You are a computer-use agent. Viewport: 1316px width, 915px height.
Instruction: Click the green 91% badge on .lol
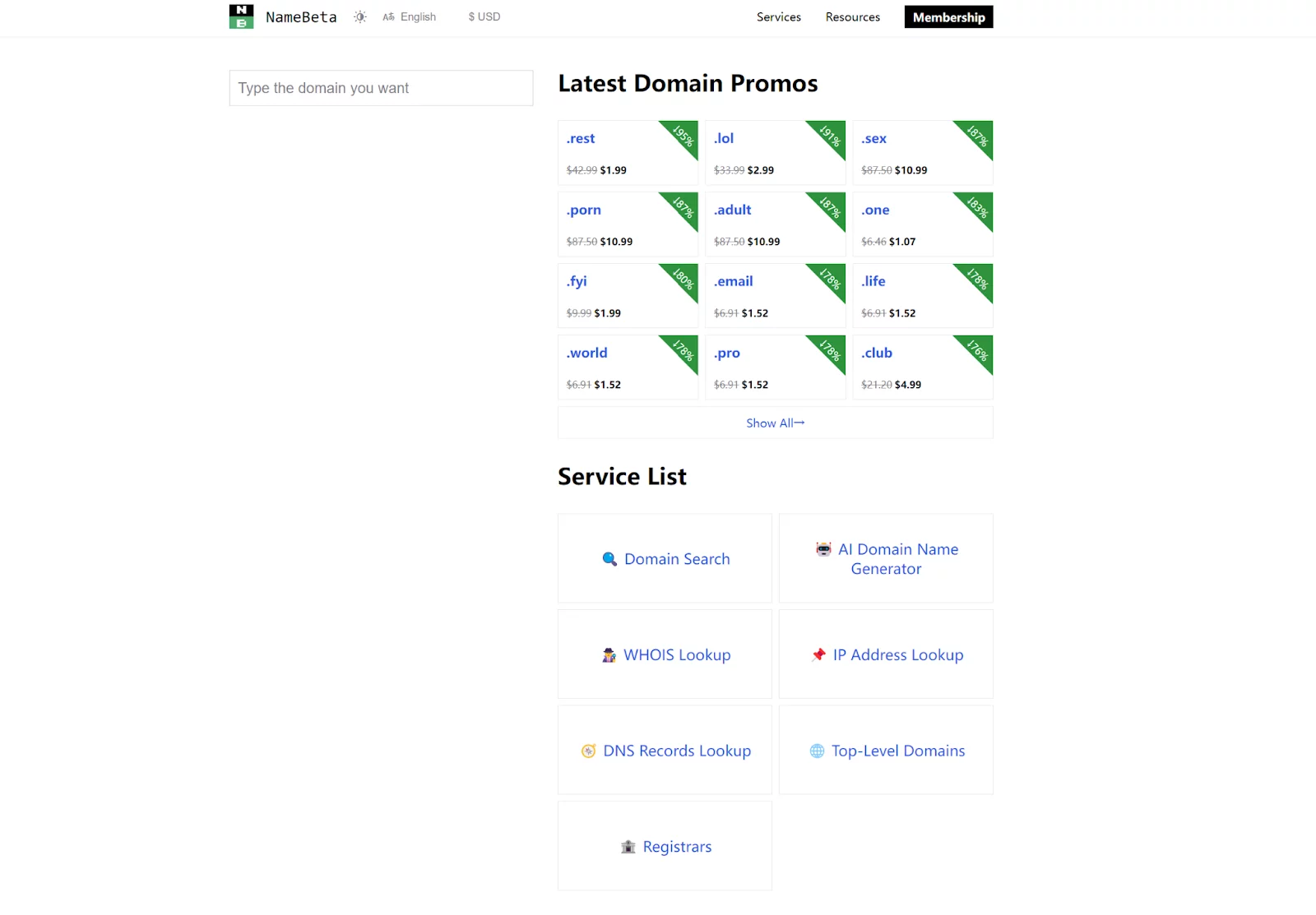(831, 136)
